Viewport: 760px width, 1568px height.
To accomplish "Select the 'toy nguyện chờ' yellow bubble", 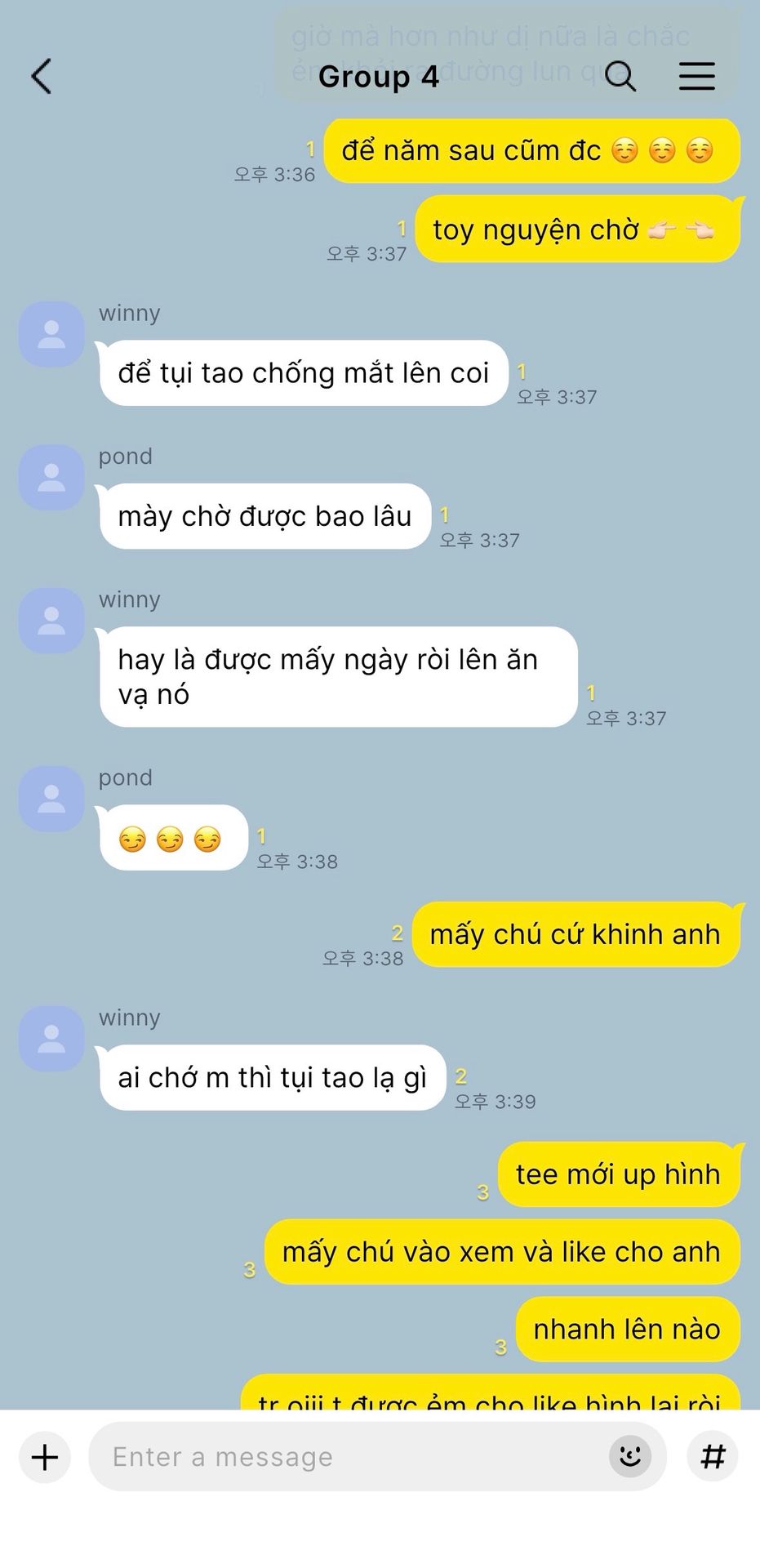I will [578, 229].
